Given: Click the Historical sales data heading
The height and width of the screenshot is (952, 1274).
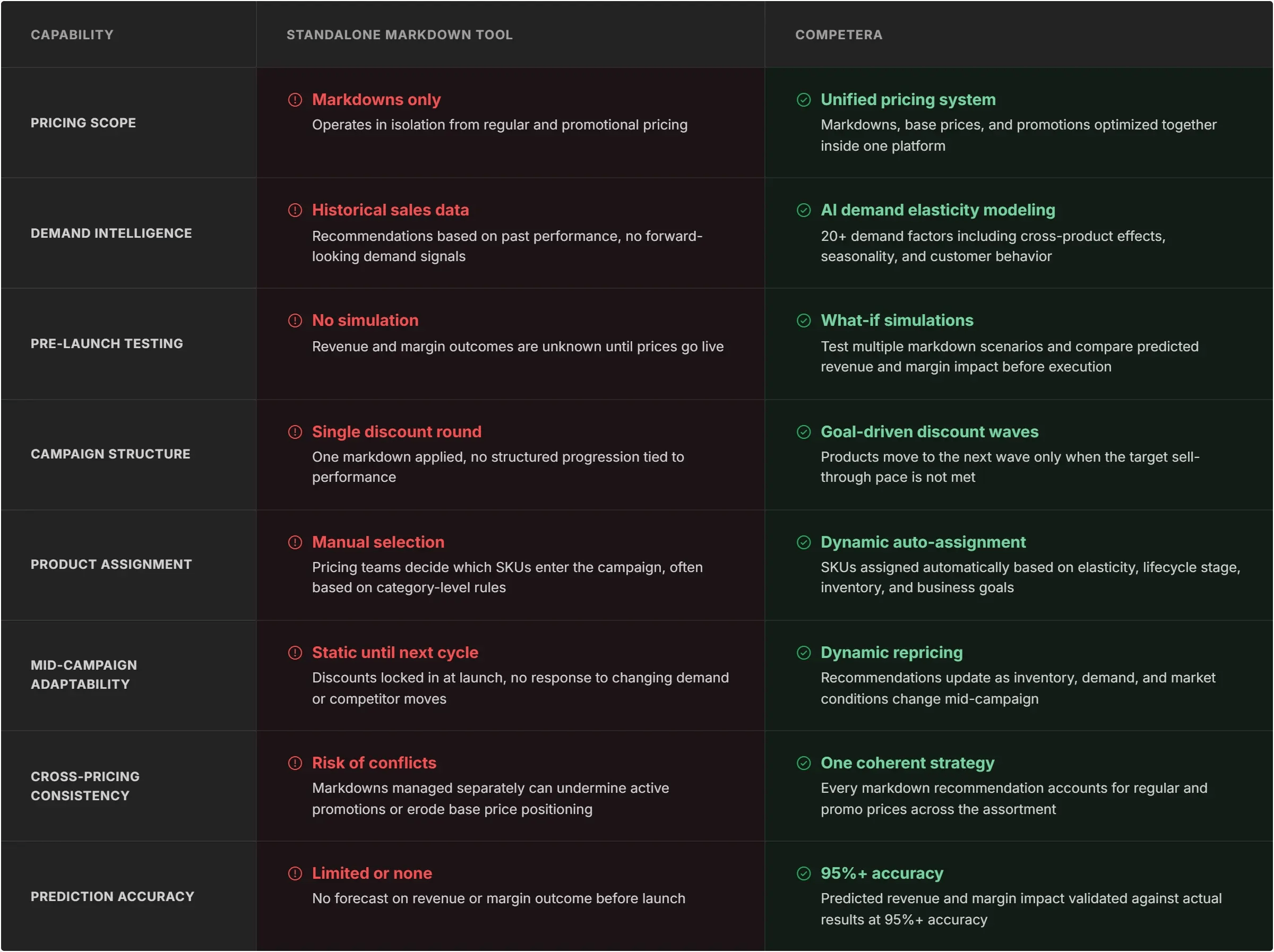Looking at the screenshot, I should (391, 210).
